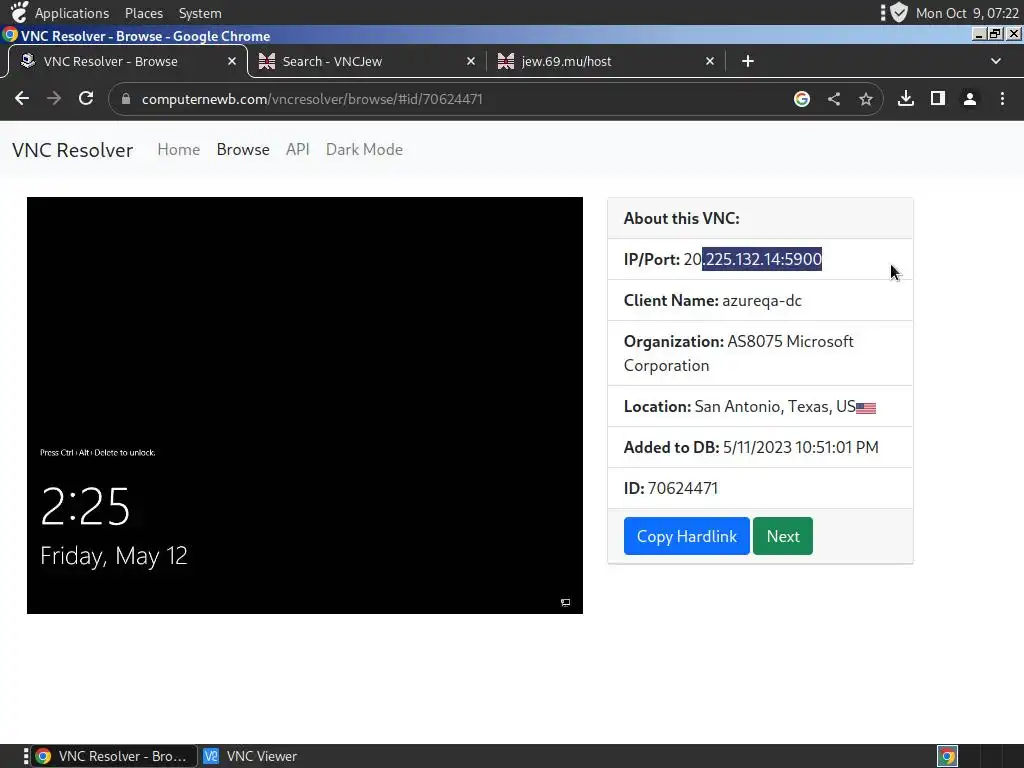Click the clock Mon Oct 9, 07:22
1024x768 pixels.
pyautogui.click(x=967, y=13)
